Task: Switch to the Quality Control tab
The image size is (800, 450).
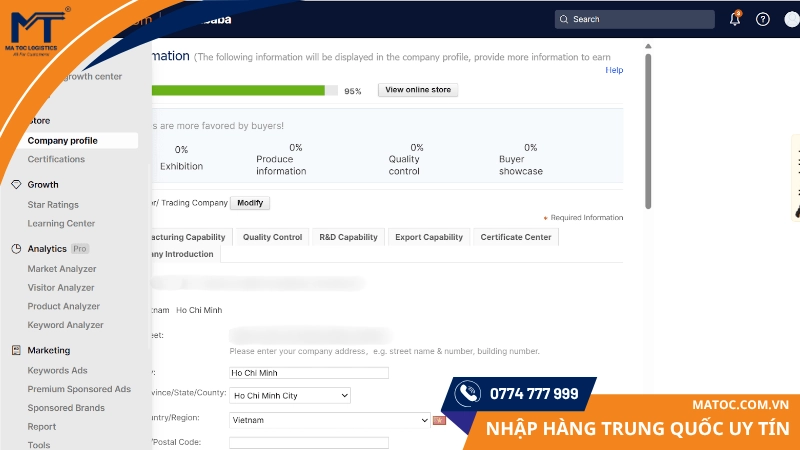Action: click(x=272, y=237)
